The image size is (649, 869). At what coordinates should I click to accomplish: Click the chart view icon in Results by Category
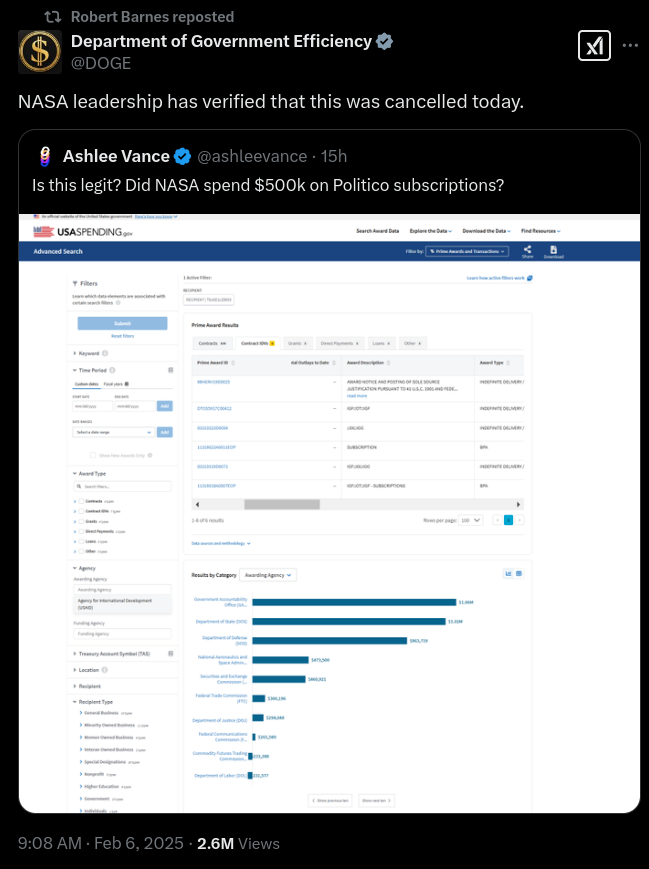(508, 574)
